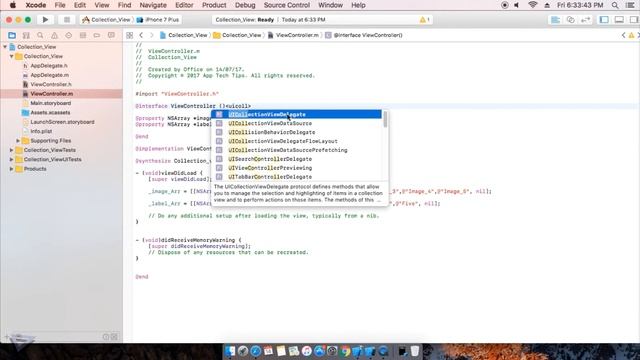Open Spotlight search in menu bar

click(615, 5)
